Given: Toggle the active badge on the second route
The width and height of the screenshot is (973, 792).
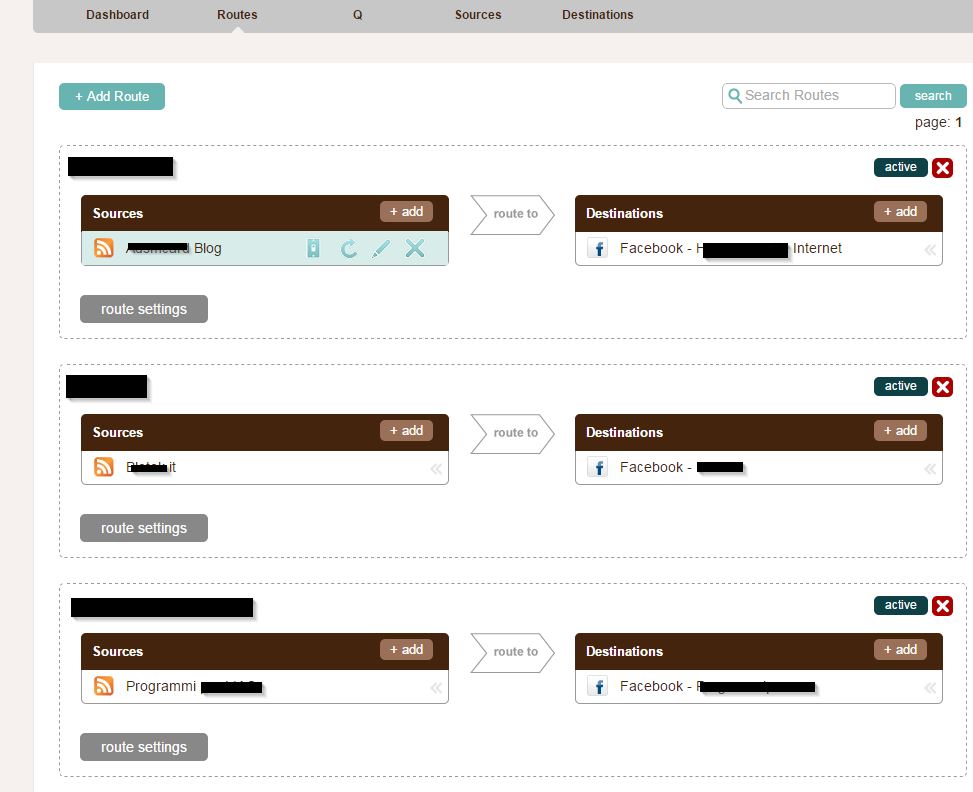Looking at the screenshot, I should point(900,386).
